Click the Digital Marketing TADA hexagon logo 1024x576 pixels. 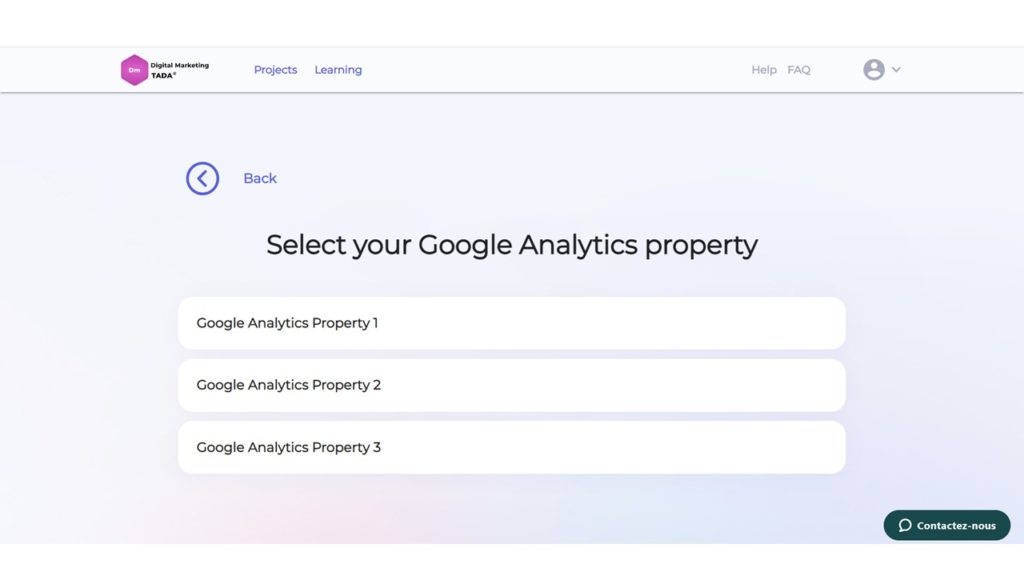[x=134, y=70]
